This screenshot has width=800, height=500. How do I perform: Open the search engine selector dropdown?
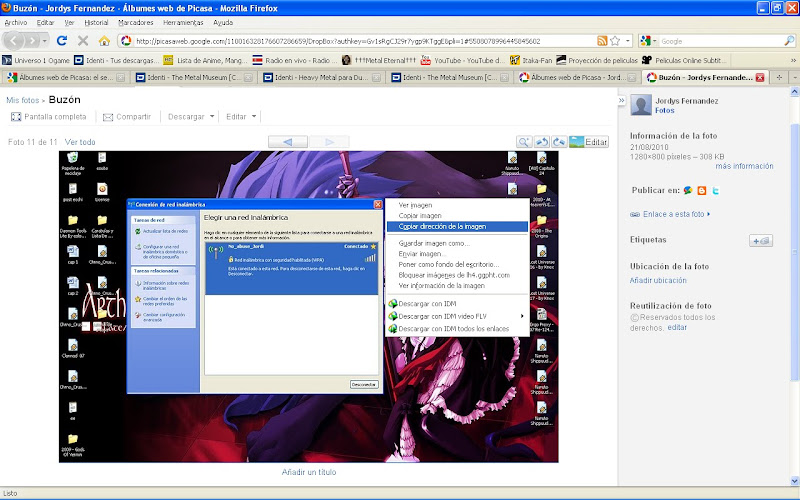pyautogui.click(x=648, y=41)
